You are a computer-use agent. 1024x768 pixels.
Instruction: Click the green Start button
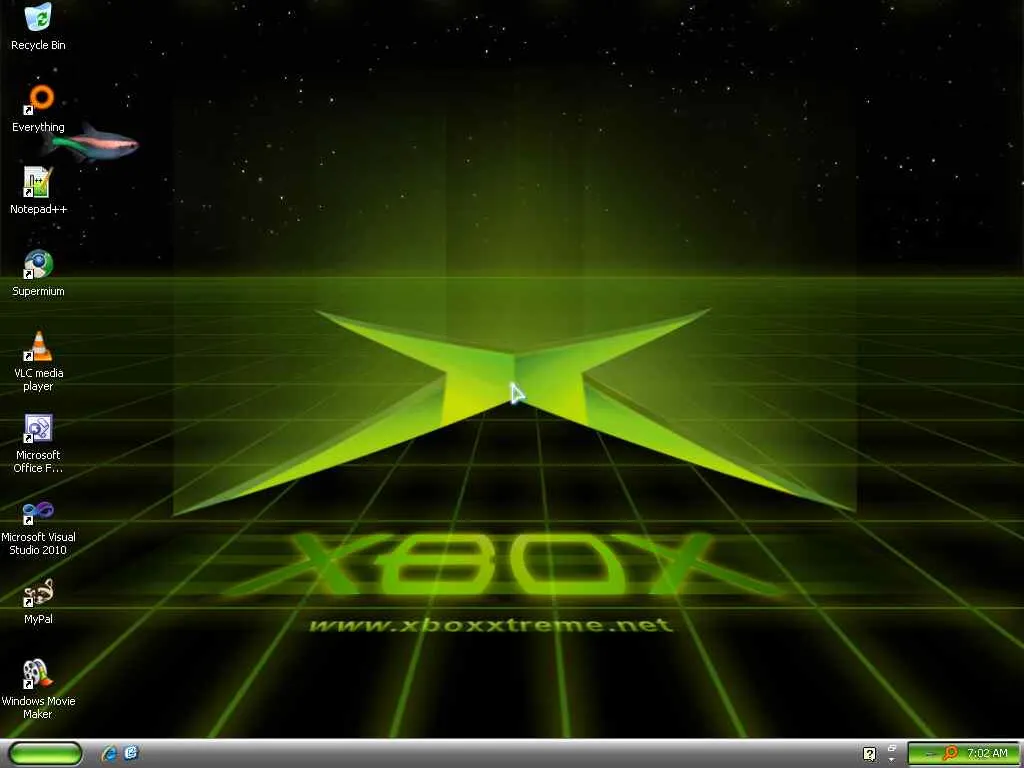[x=46, y=754]
